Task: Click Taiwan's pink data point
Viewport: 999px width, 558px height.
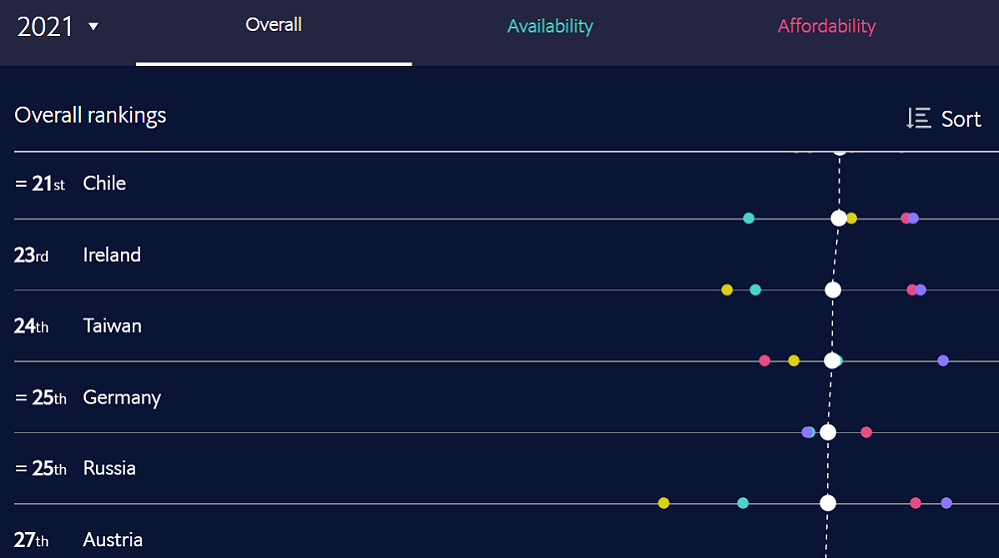Action: coord(765,361)
